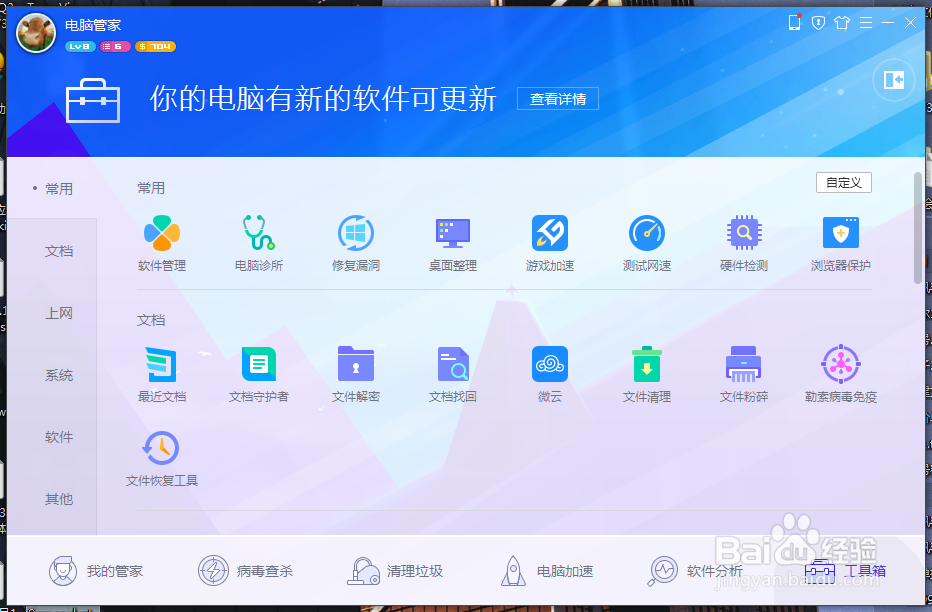Go to 电脑加速 speed-up tab
Viewport: 932px width, 612px height.
[x=546, y=571]
